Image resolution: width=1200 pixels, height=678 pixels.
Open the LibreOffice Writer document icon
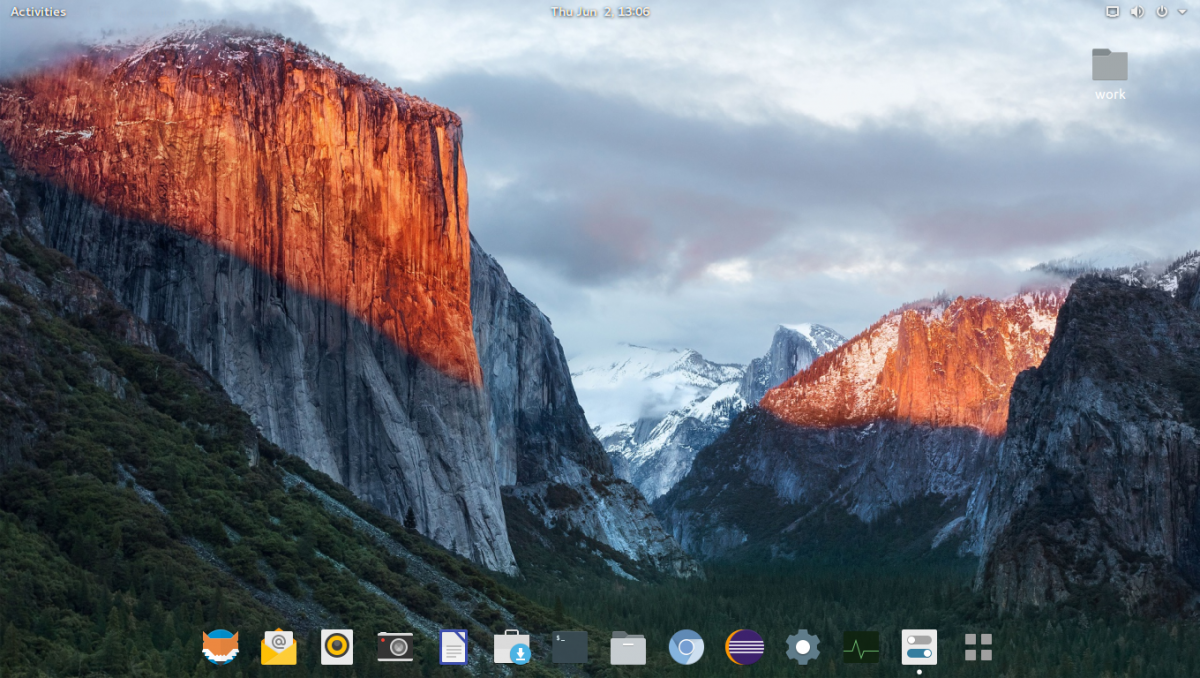453,647
